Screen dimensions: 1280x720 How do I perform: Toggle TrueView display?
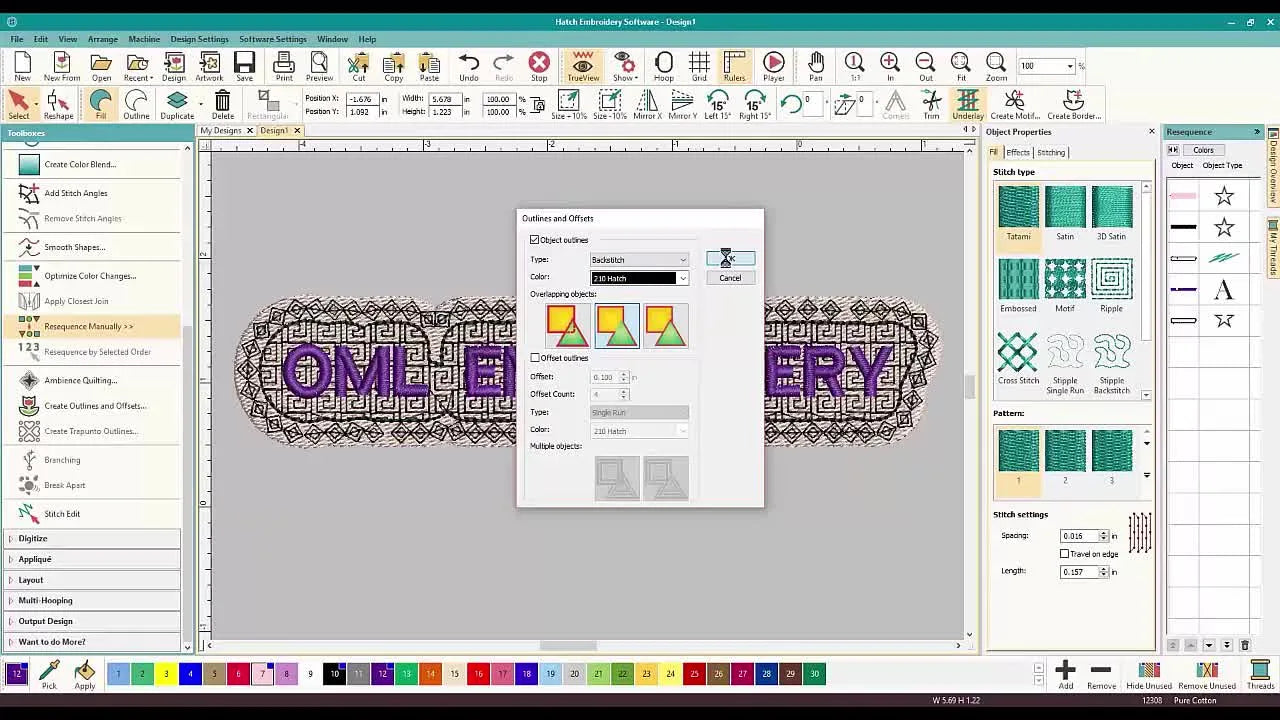point(583,66)
